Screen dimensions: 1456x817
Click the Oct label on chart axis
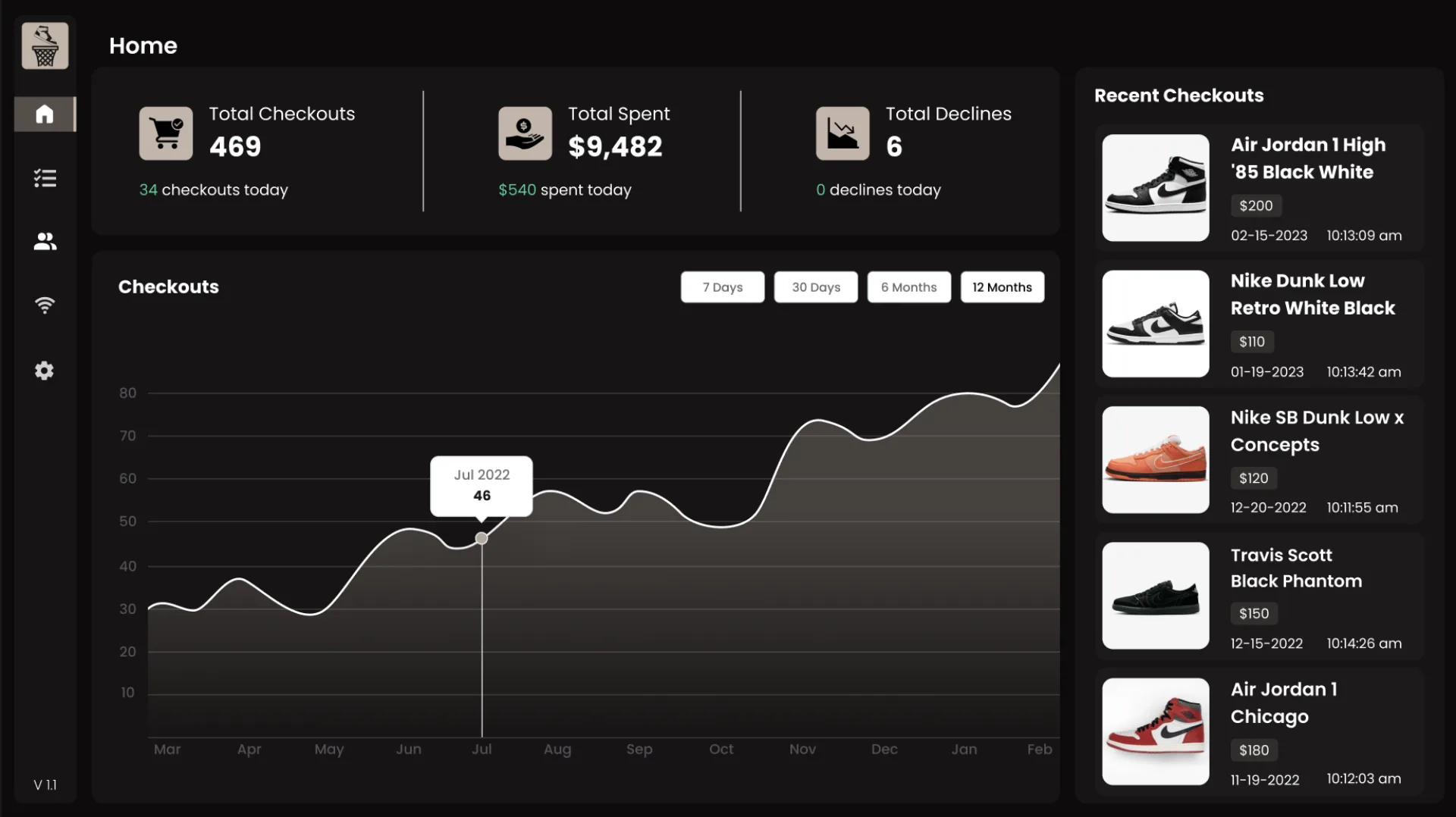(721, 750)
